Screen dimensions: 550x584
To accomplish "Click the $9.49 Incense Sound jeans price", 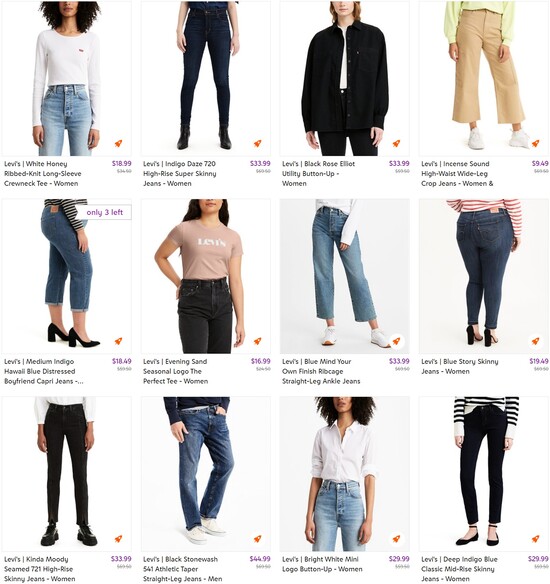I will coord(540,164).
